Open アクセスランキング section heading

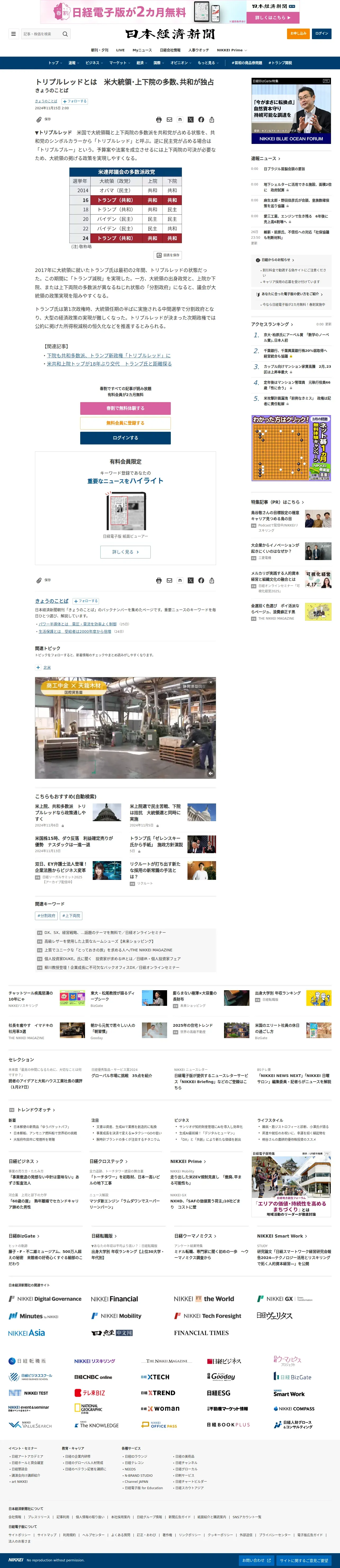coord(272,324)
